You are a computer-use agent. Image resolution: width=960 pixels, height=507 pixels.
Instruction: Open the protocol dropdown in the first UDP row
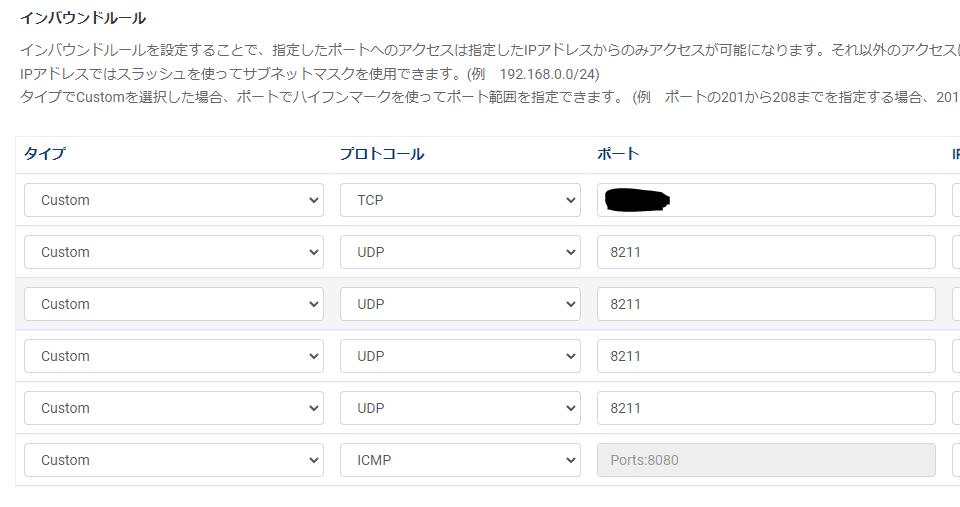coord(460,252)
